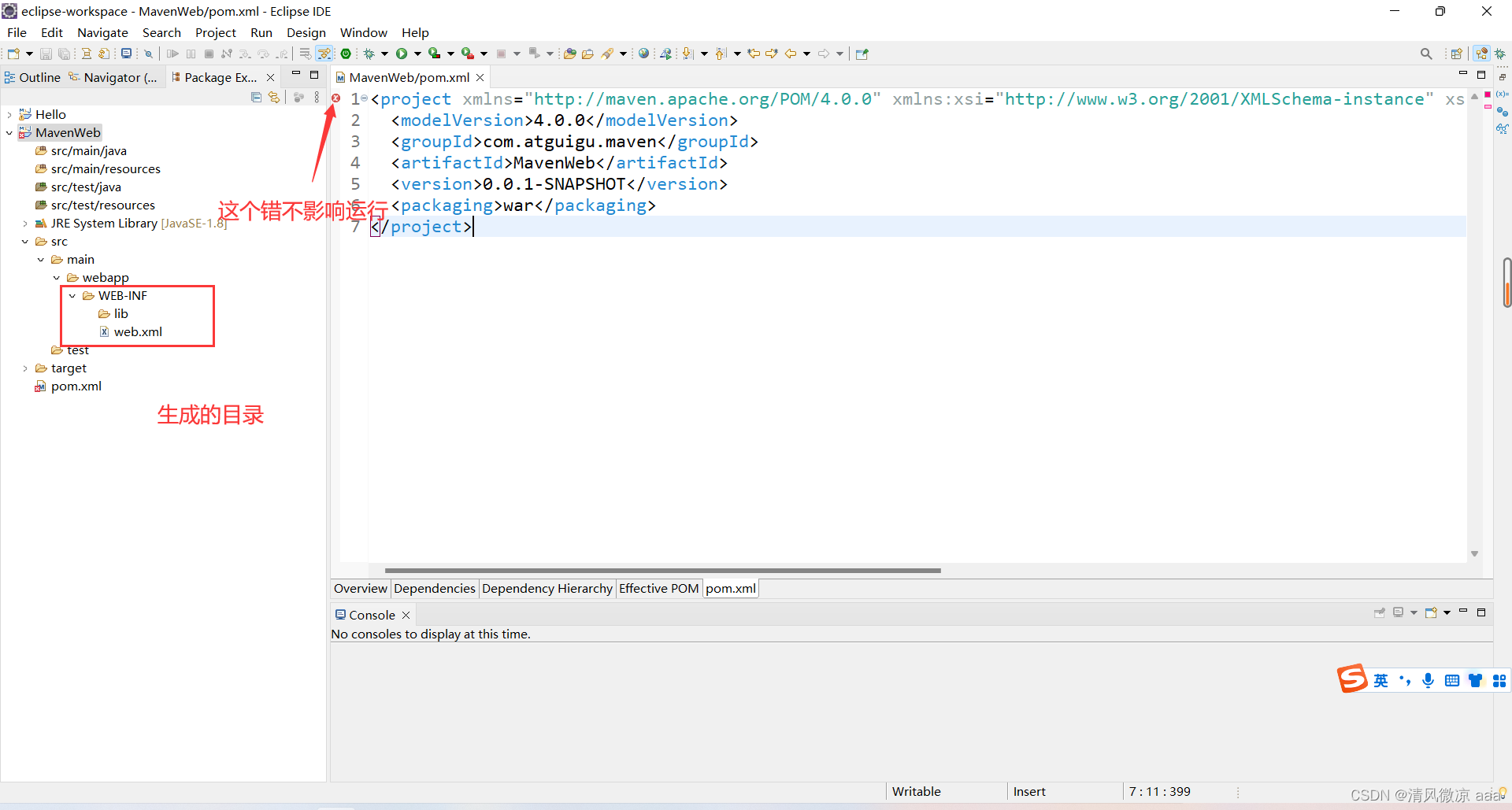
Task: Toggle IME Chinese/English mode button
Action: [1381, 681]
